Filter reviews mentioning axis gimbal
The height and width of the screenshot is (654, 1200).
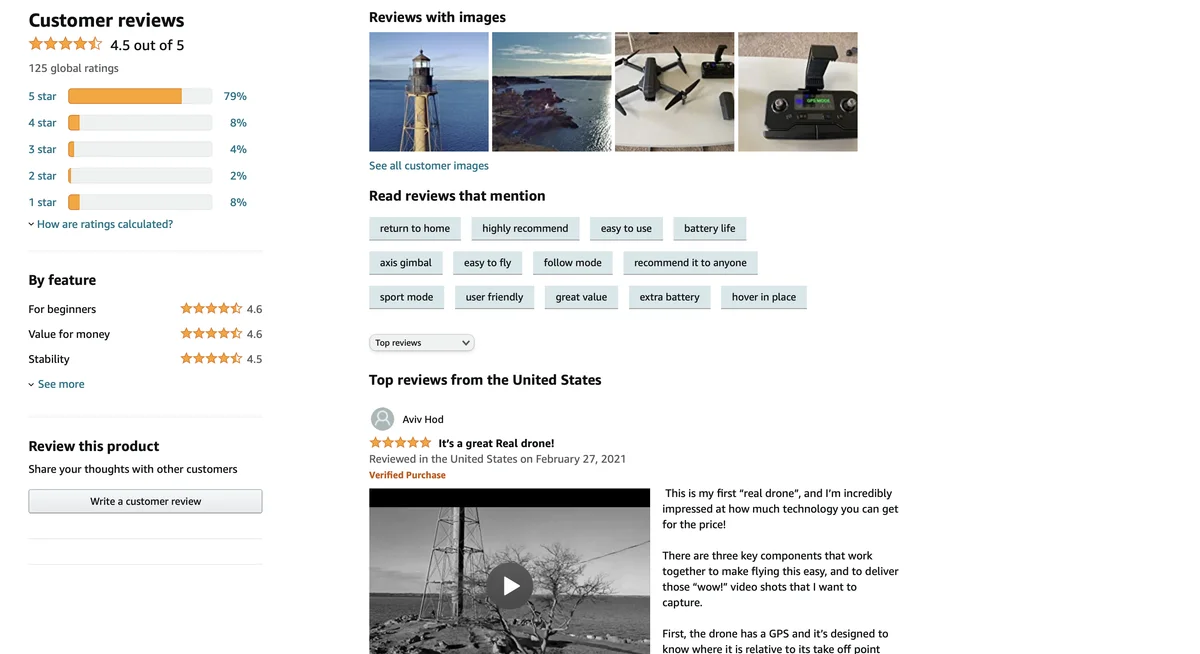point(406,263)
